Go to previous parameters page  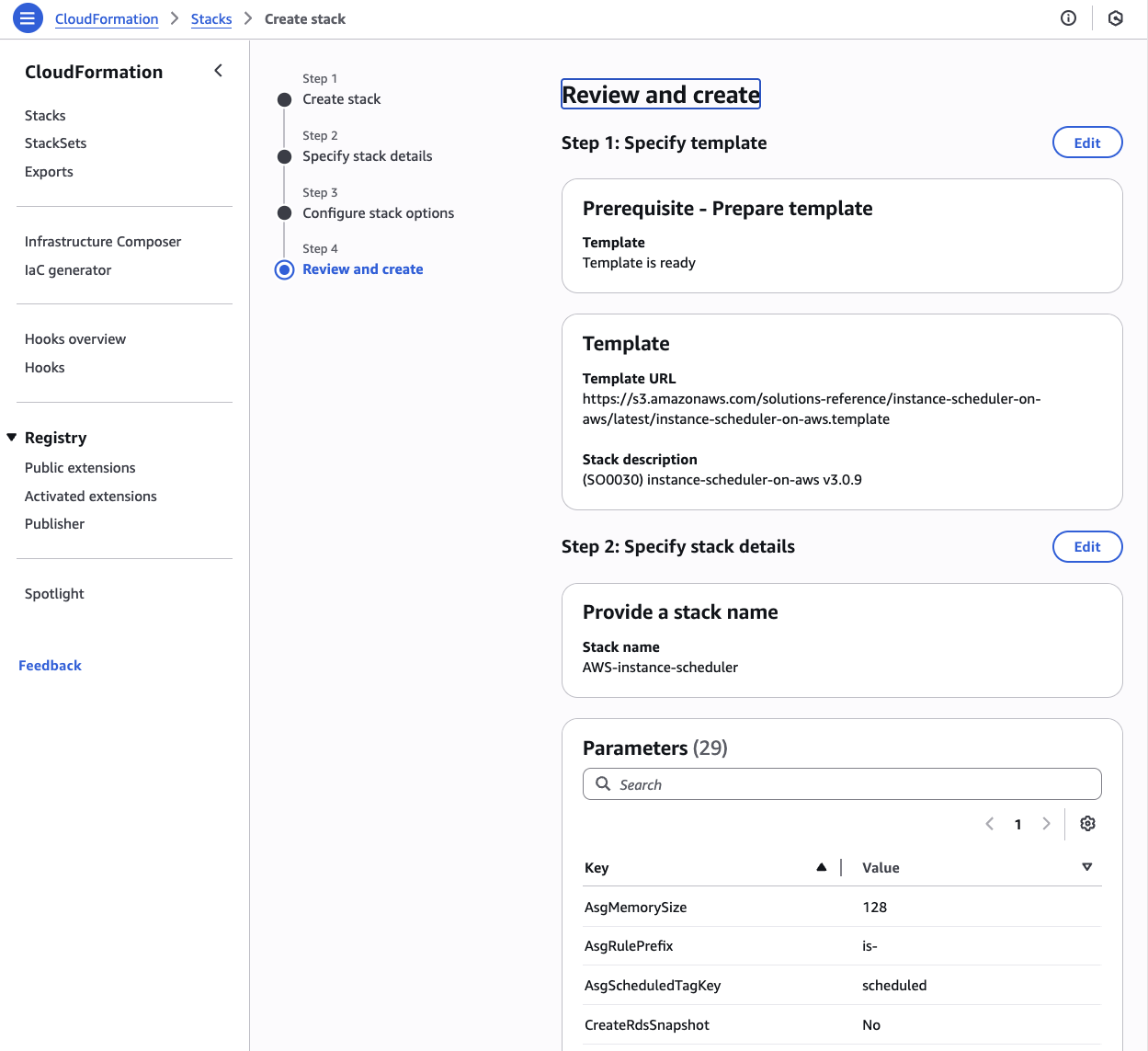coord(990,824)
